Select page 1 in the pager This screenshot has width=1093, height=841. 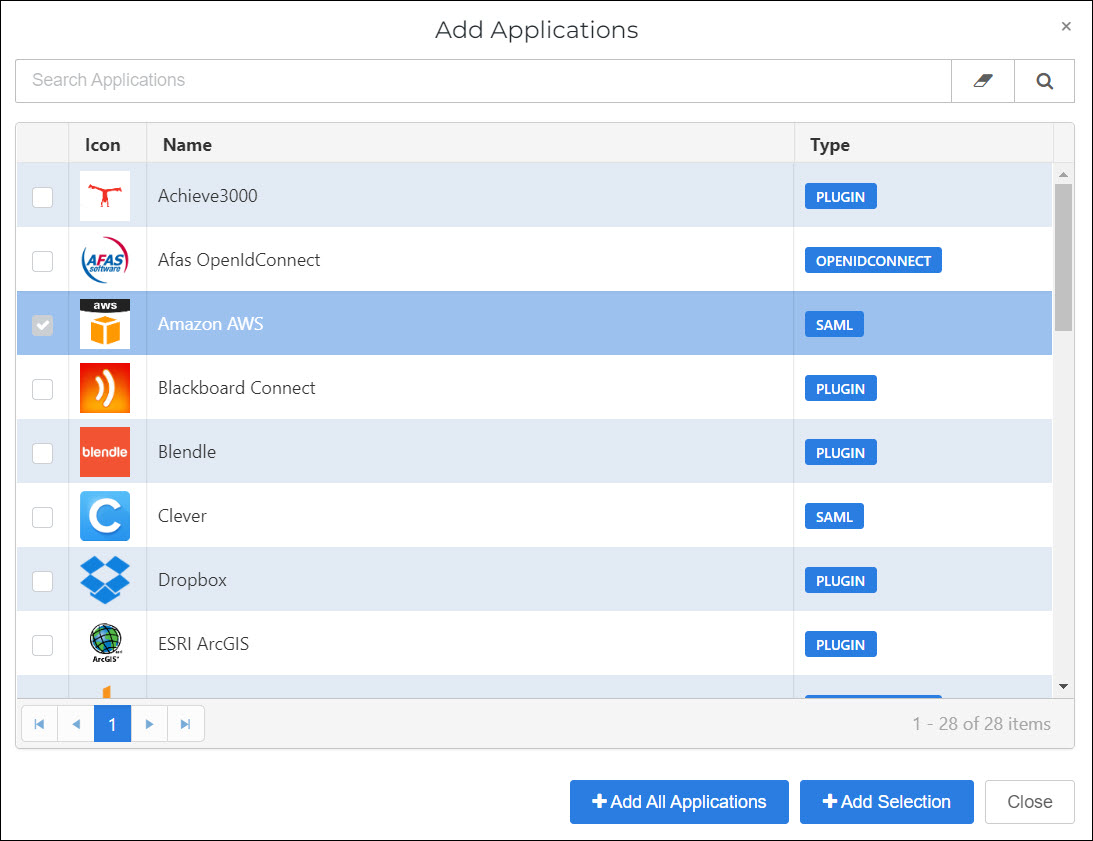point(112,724)
